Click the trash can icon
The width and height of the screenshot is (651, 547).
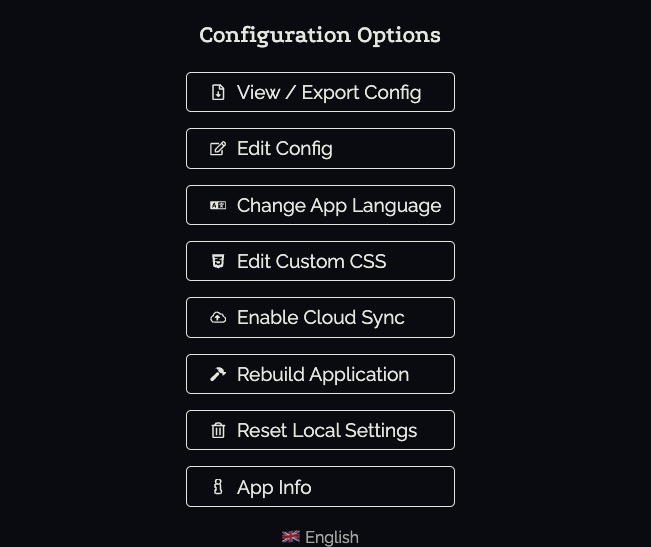(x=218, y=431)
